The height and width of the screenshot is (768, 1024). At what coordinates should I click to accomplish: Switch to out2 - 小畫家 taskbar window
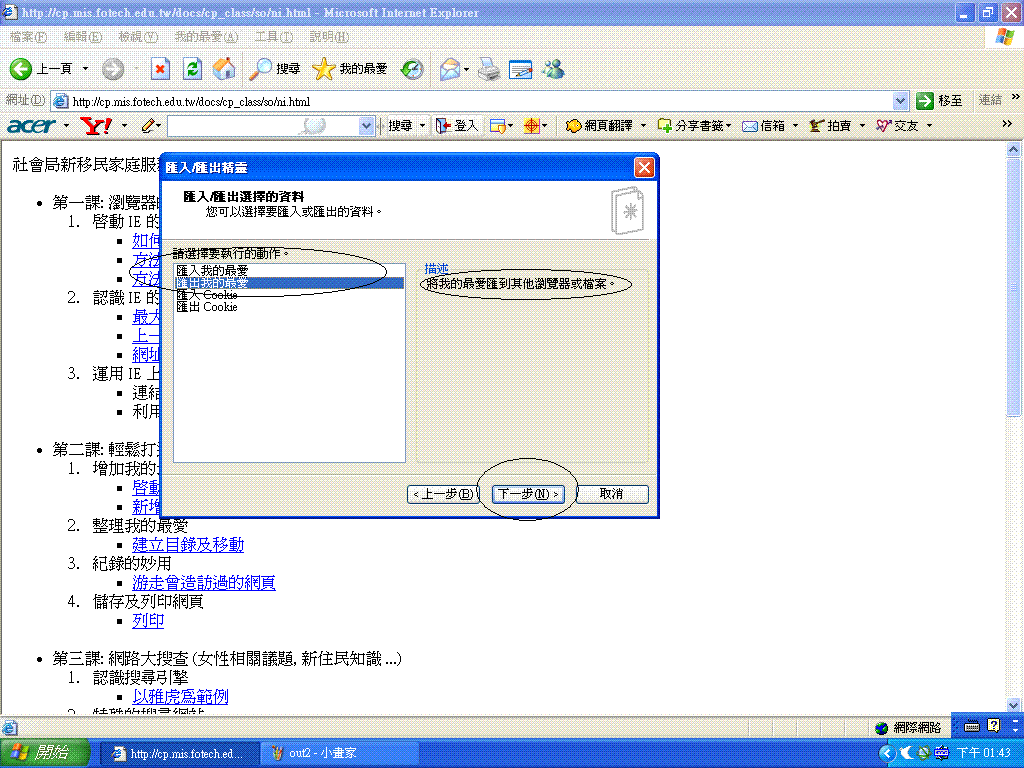(320, 753)
